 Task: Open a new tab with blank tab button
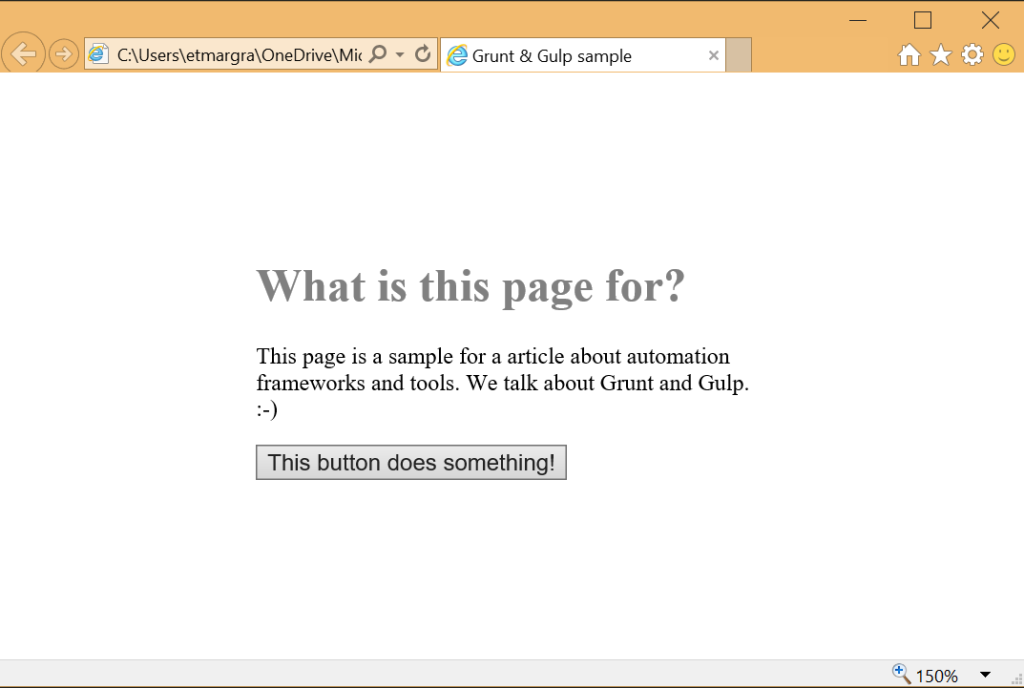(x=738, y=56)
